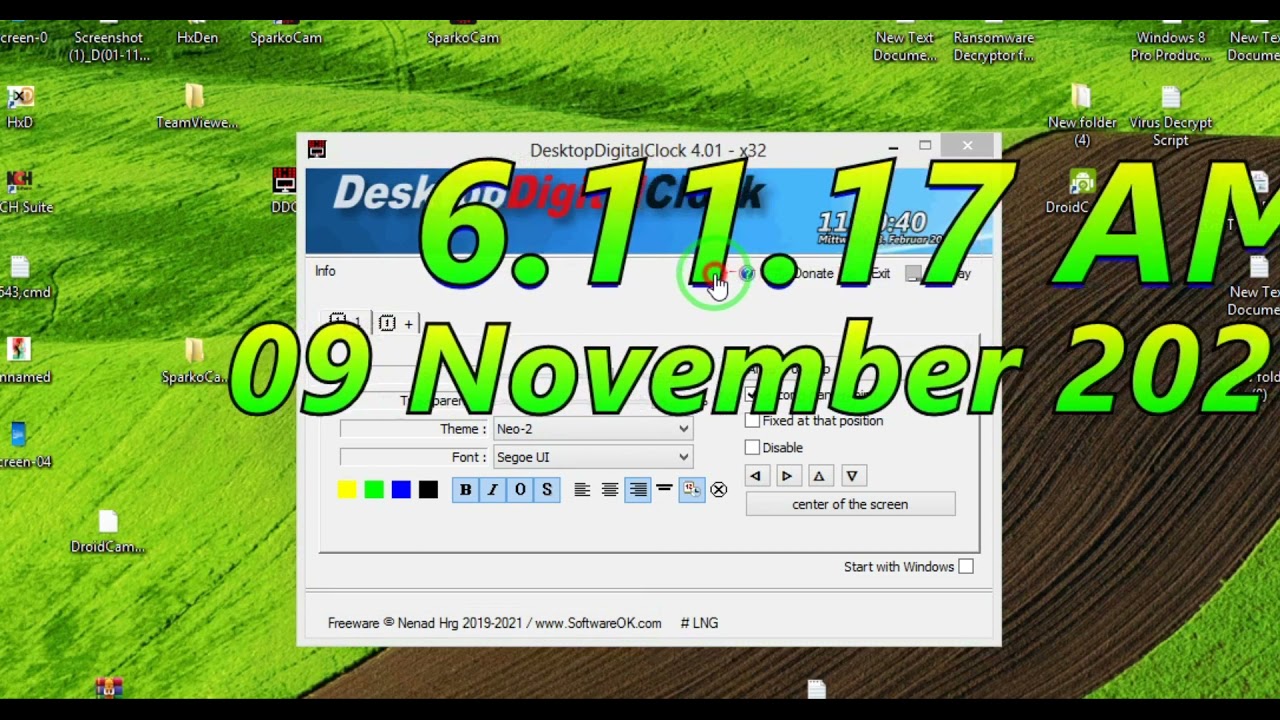1280x720 pixels.
Task: Open SparkoCam folder beside the window
Action: click(x=195, y=363)
